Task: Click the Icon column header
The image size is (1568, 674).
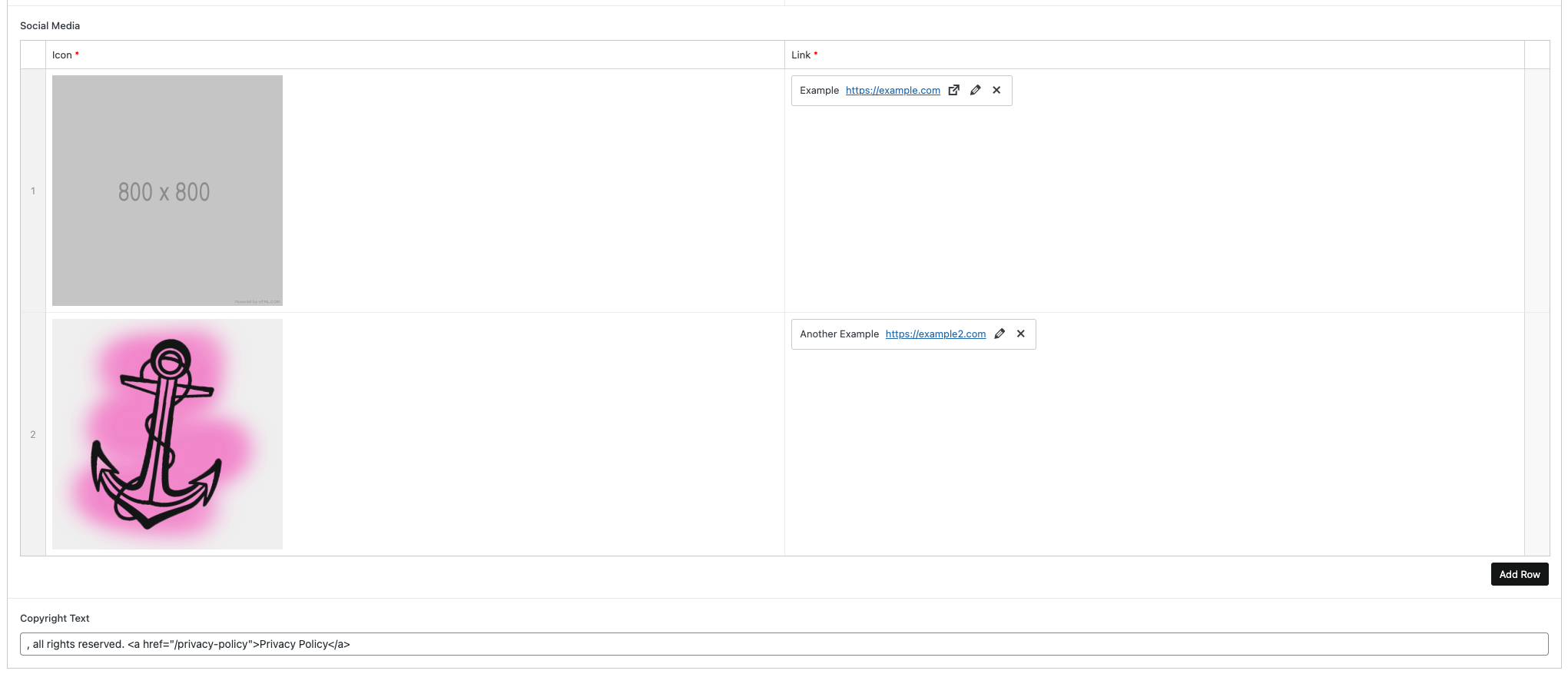Action: [x=62, y=55]
